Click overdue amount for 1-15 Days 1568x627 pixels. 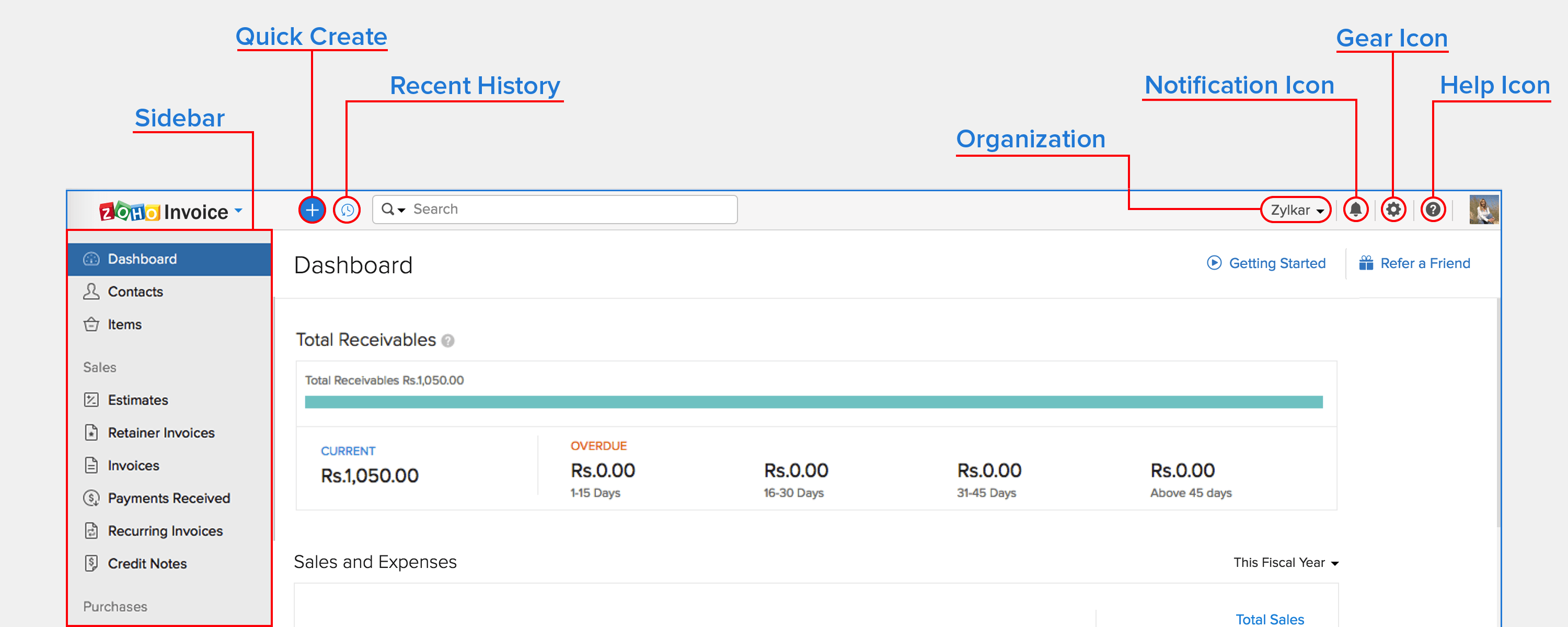tap(603, 471)
